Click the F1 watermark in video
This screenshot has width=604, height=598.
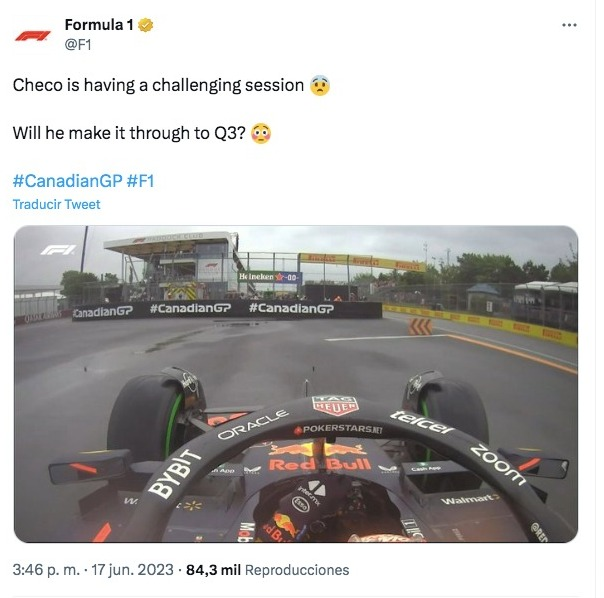coord(58,250)
